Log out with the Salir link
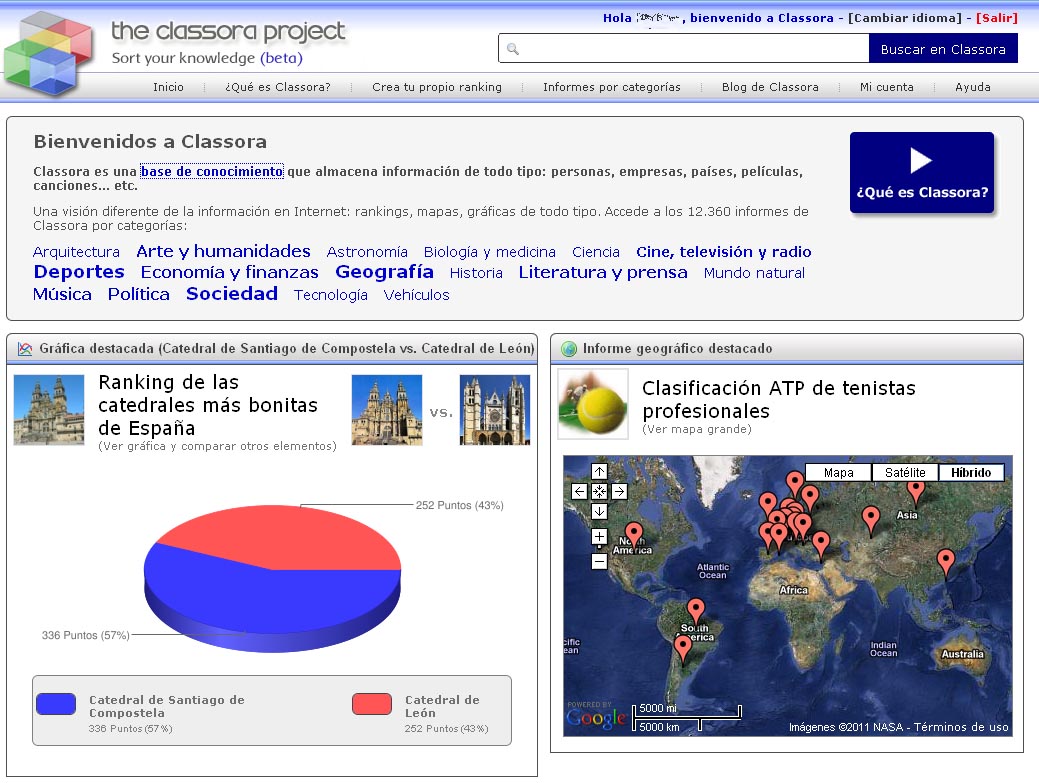The height and width of the screenshot is (783, 1039). pos(997,18)
